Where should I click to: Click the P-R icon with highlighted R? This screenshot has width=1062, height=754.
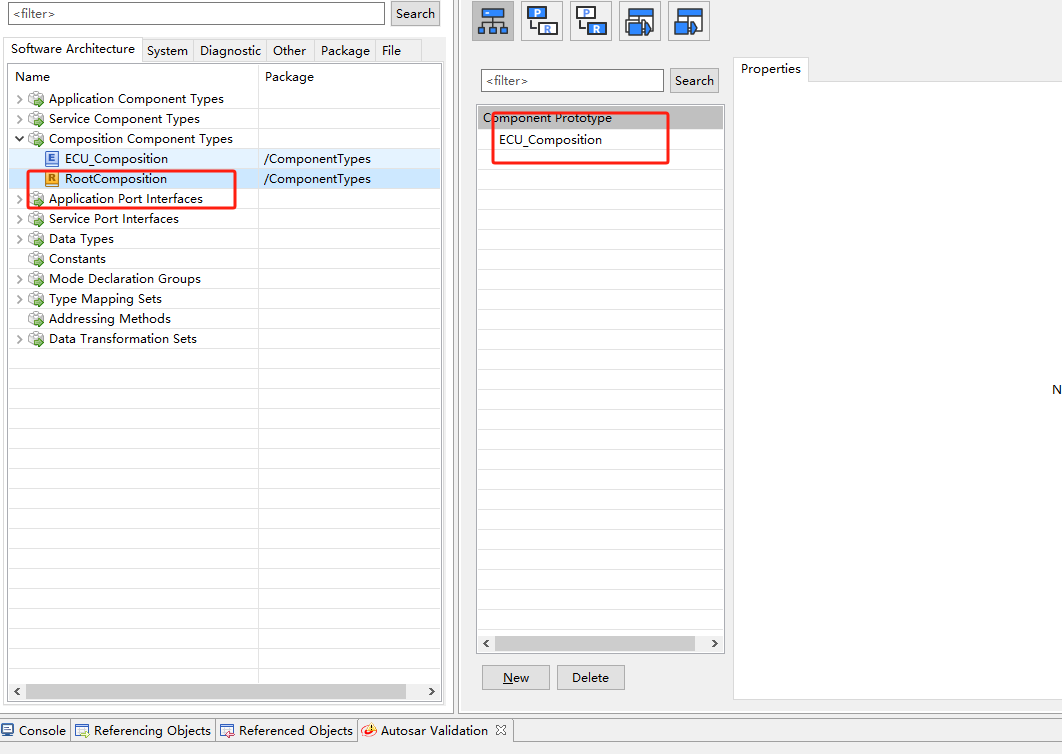coord(591,21)
